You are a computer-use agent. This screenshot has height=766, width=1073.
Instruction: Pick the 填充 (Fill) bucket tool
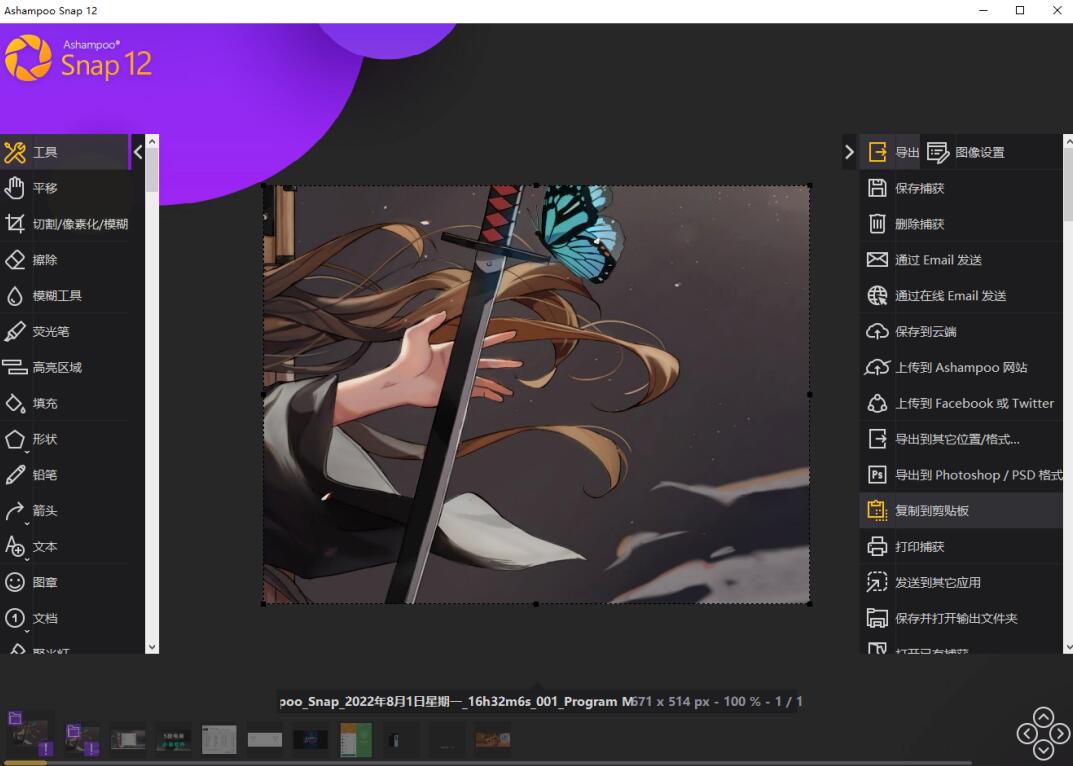click(45, 404)
